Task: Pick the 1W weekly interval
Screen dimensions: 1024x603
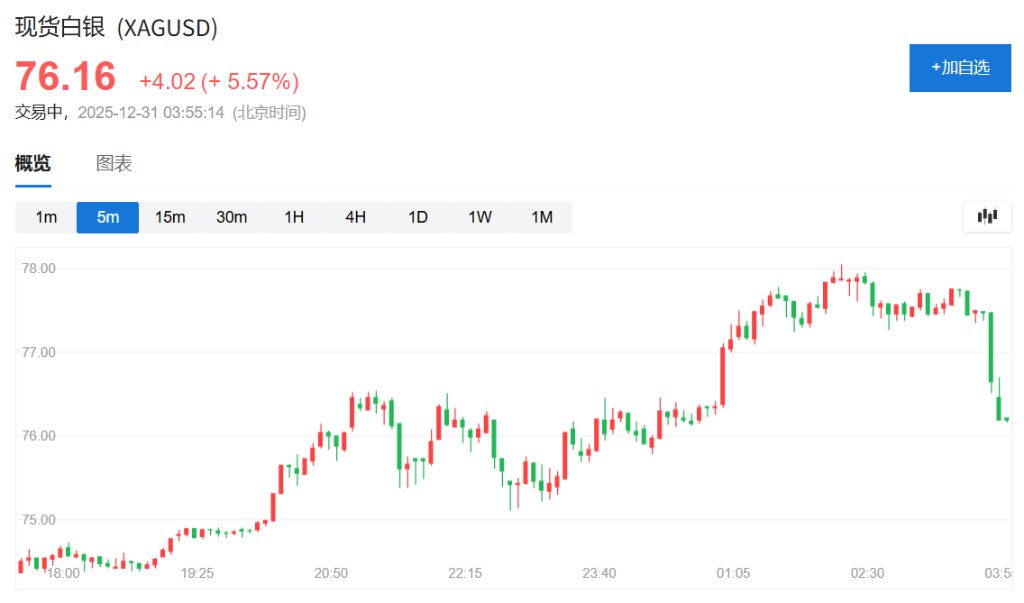Action: (480, 217)
